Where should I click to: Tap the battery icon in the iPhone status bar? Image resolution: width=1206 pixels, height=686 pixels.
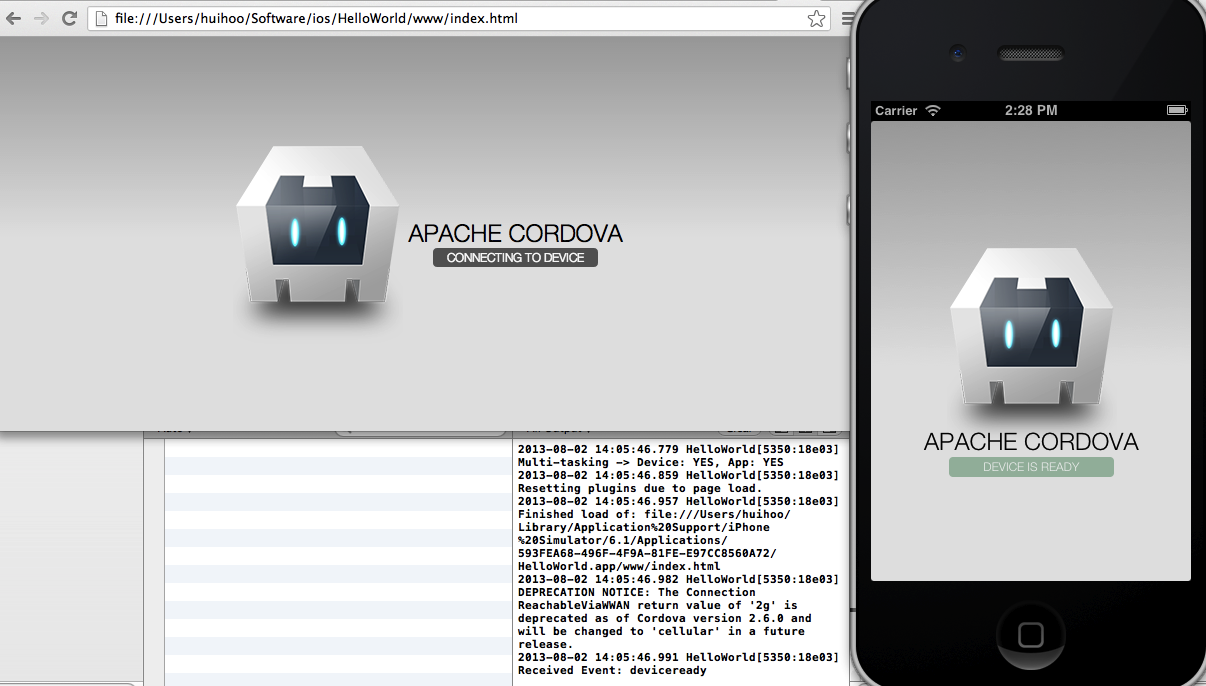(x=1176, y=110)
